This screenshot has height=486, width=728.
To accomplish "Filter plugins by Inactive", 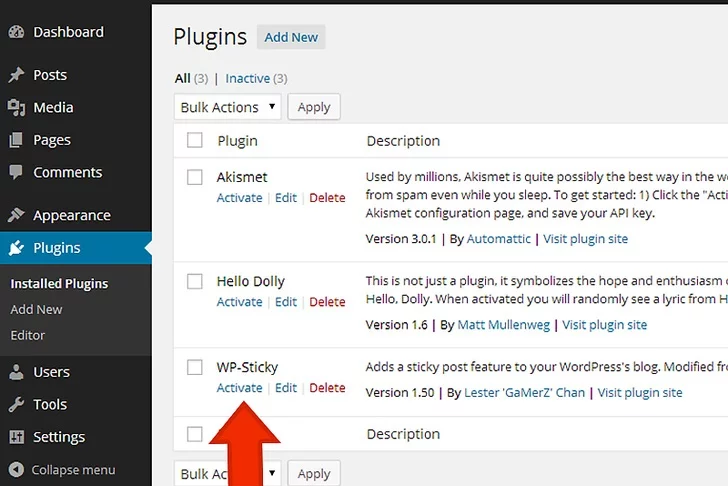I will [246, 78].
